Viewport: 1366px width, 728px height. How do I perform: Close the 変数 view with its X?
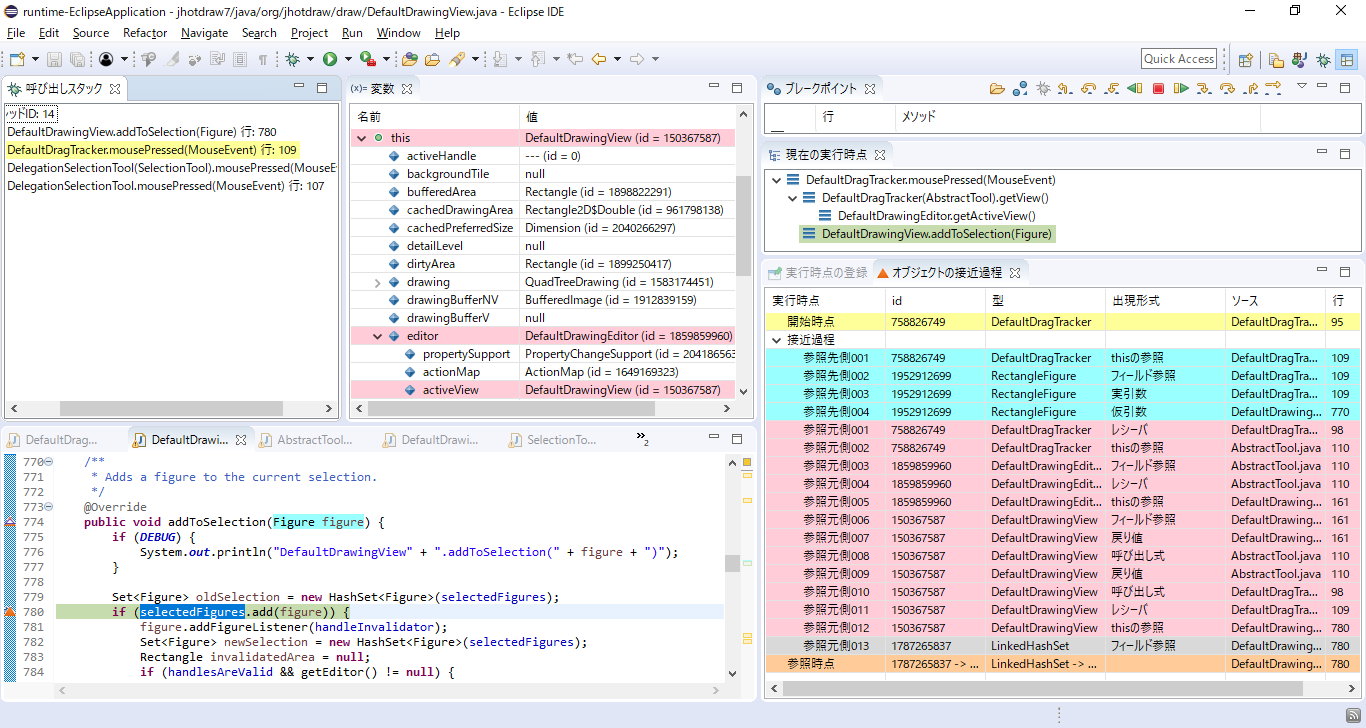[x=407, y=89]
